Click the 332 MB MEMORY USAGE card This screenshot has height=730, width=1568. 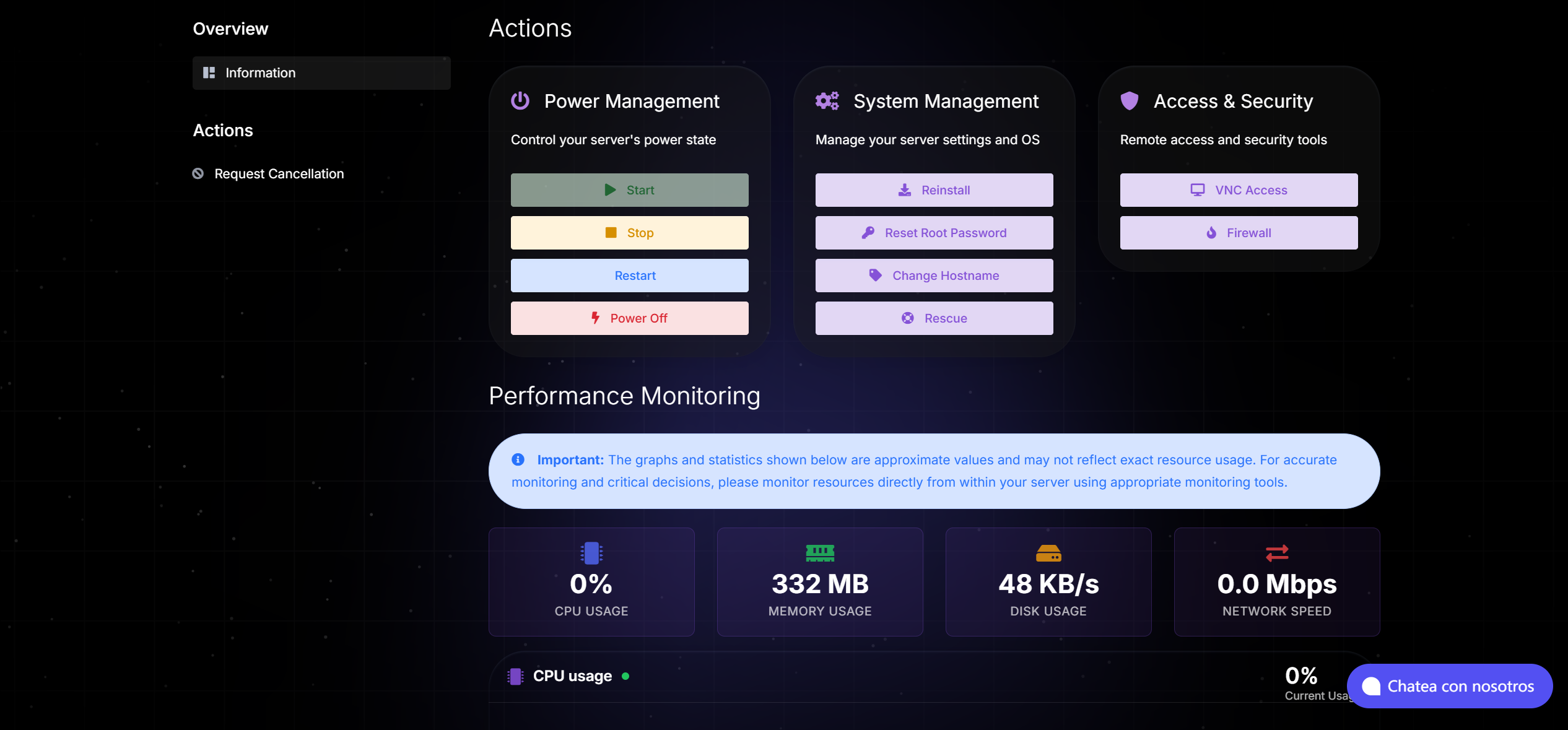click(x=820, y=582)
